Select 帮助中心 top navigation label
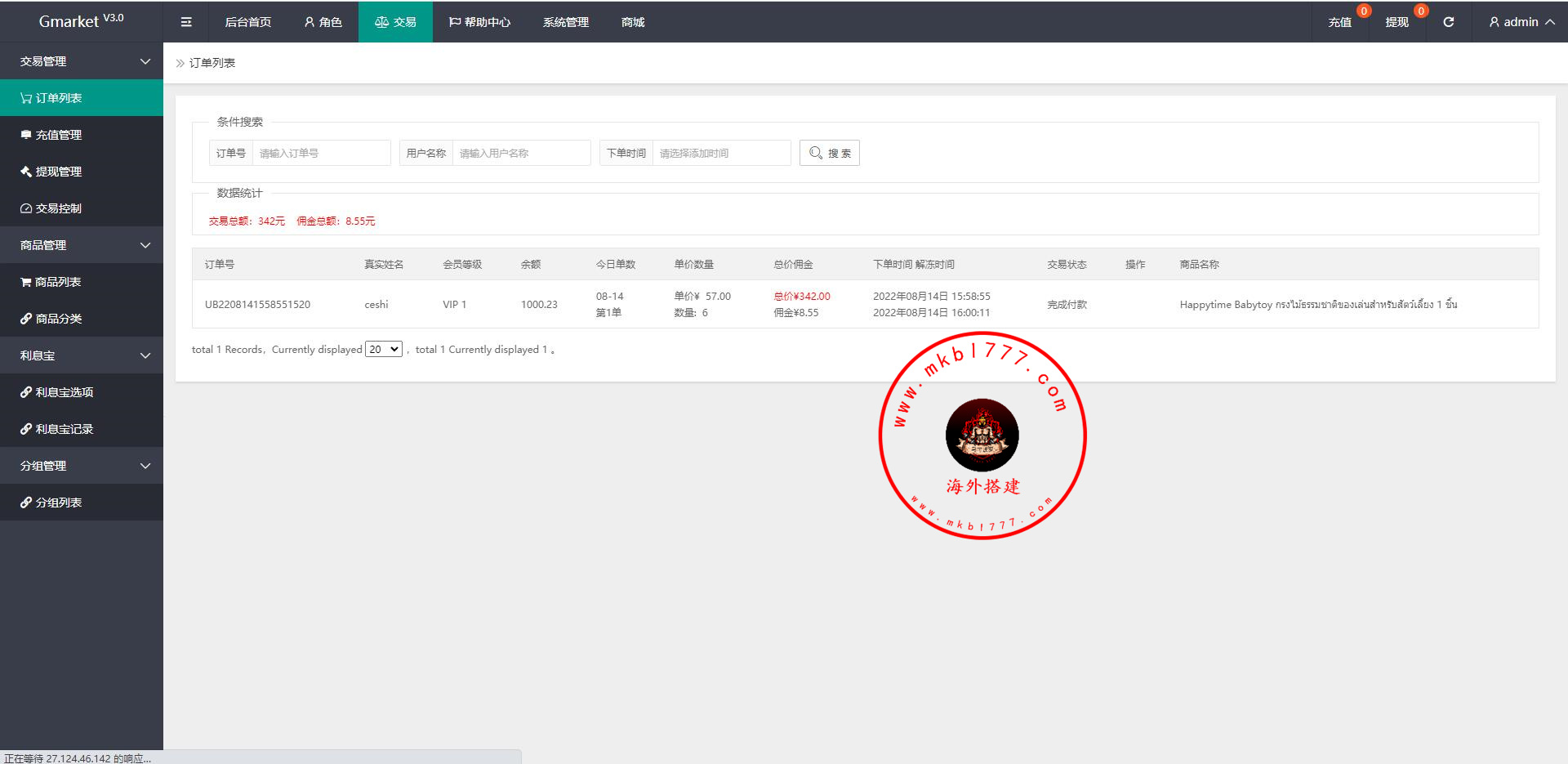The width and height of the screenshot is (1568, 764). (488, 22)
